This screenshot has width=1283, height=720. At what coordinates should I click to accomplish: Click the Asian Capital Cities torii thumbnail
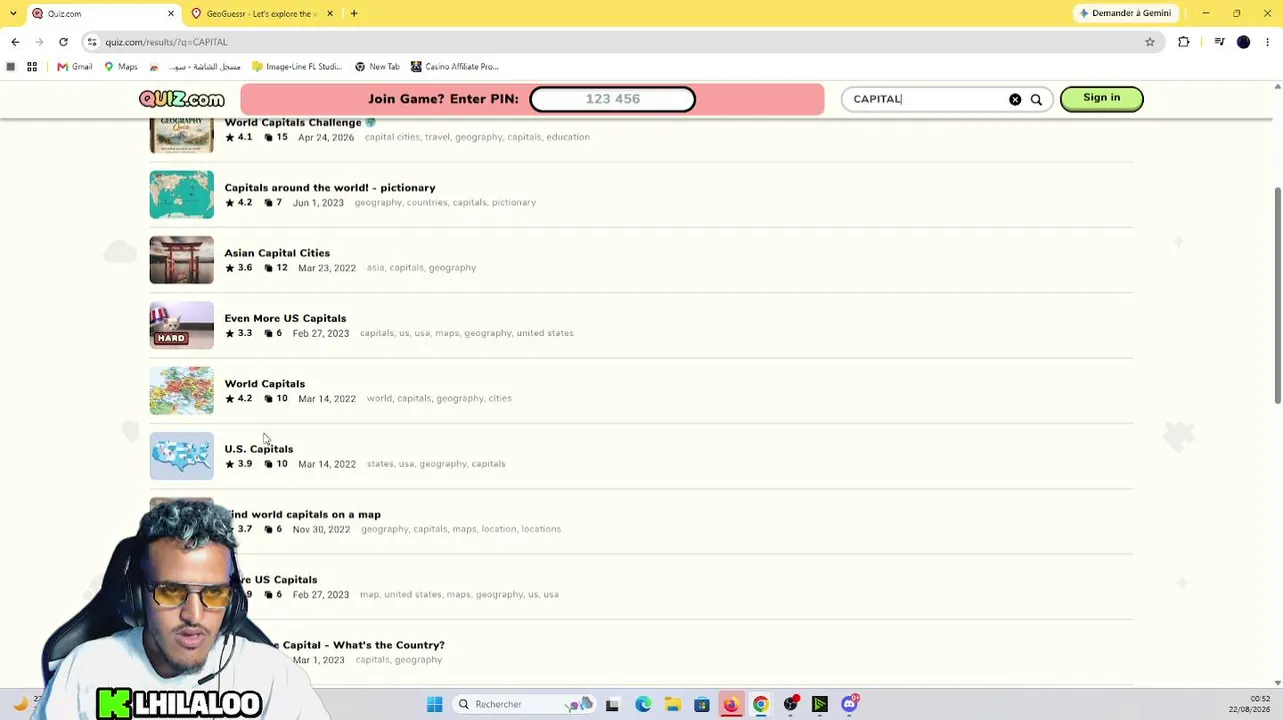coord(181,260)
